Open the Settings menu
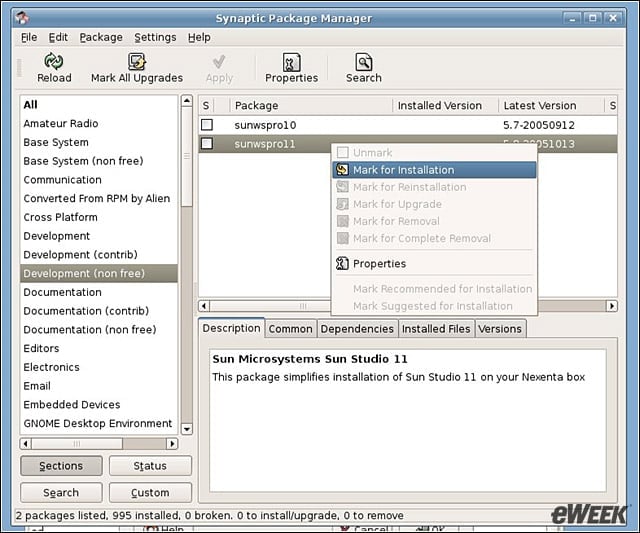 [155, 37]
